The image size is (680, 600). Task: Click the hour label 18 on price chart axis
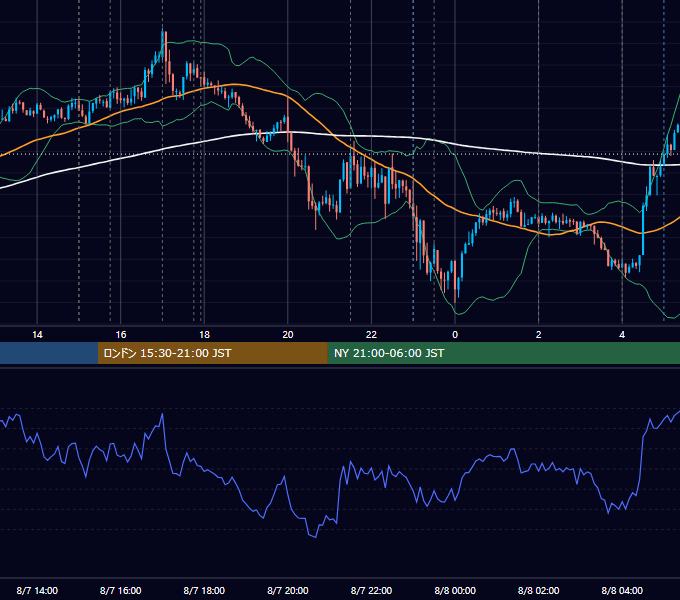[x=204, y=335]
